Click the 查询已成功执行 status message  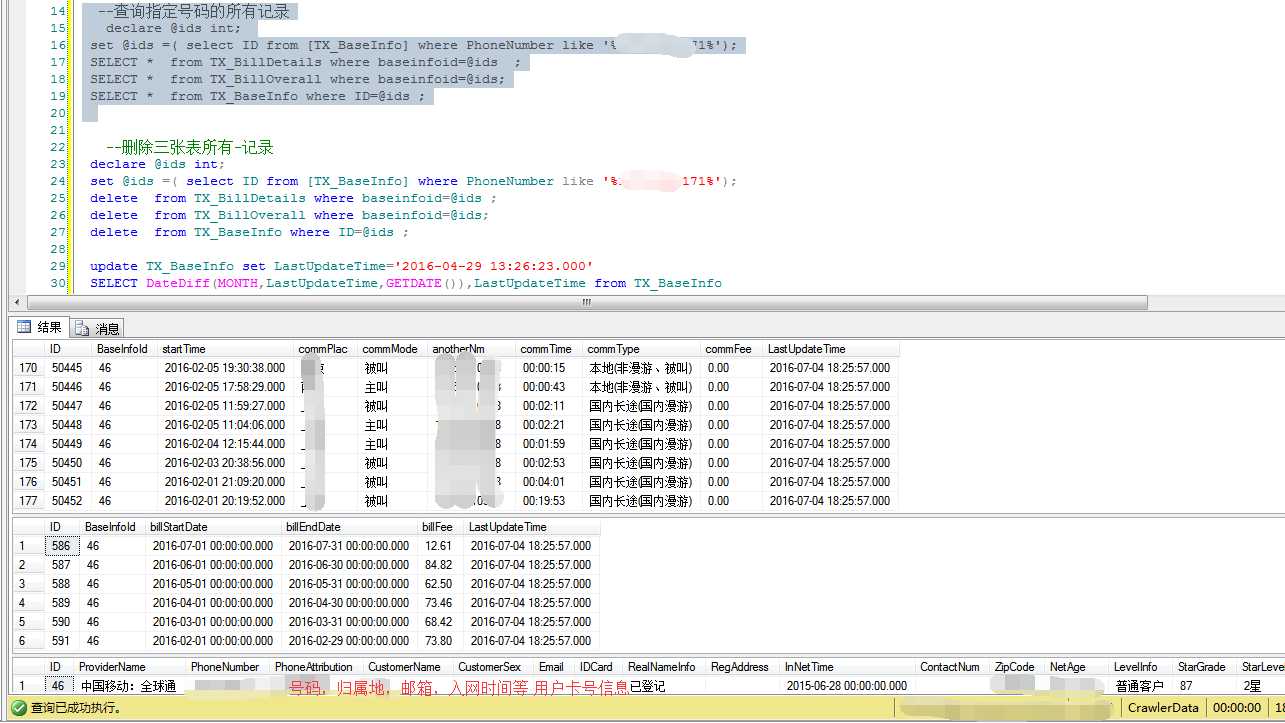[76, 708]
